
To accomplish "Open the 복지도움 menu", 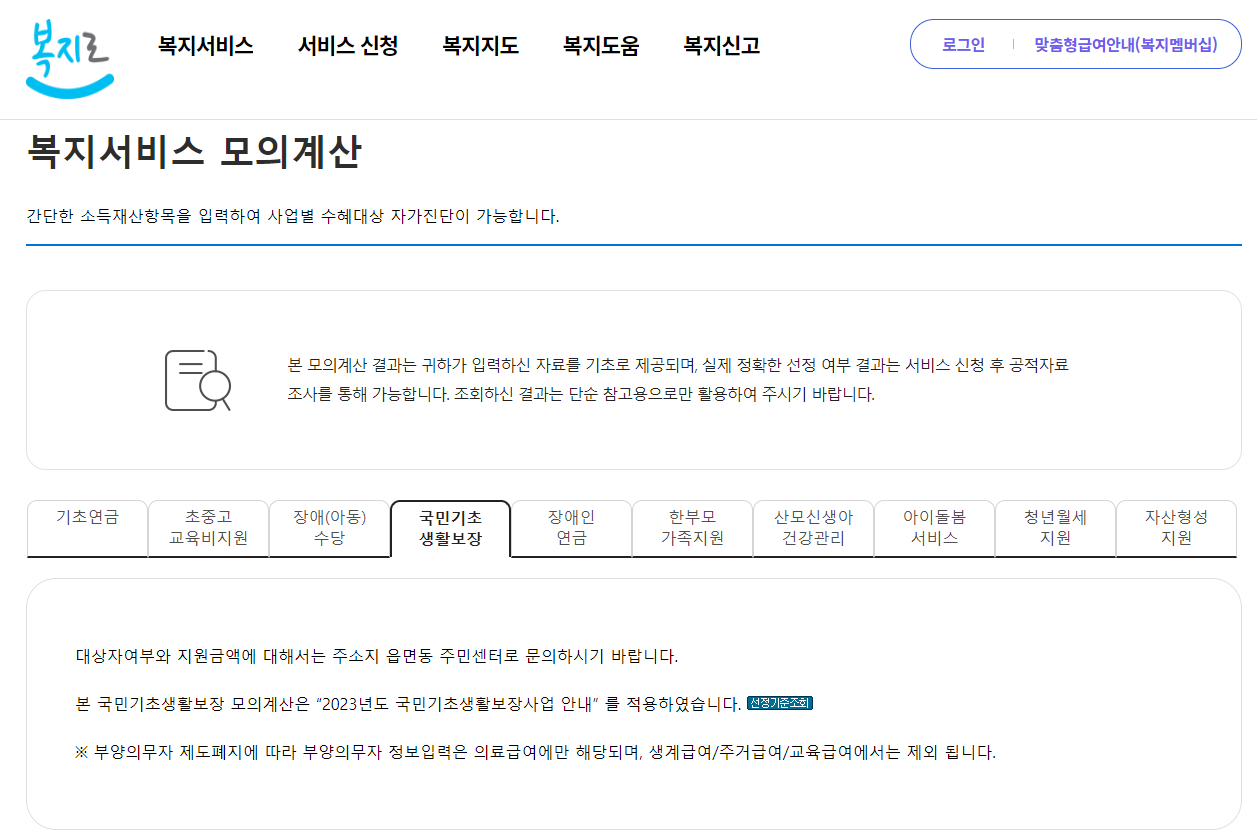I will [x=601, y=45].
